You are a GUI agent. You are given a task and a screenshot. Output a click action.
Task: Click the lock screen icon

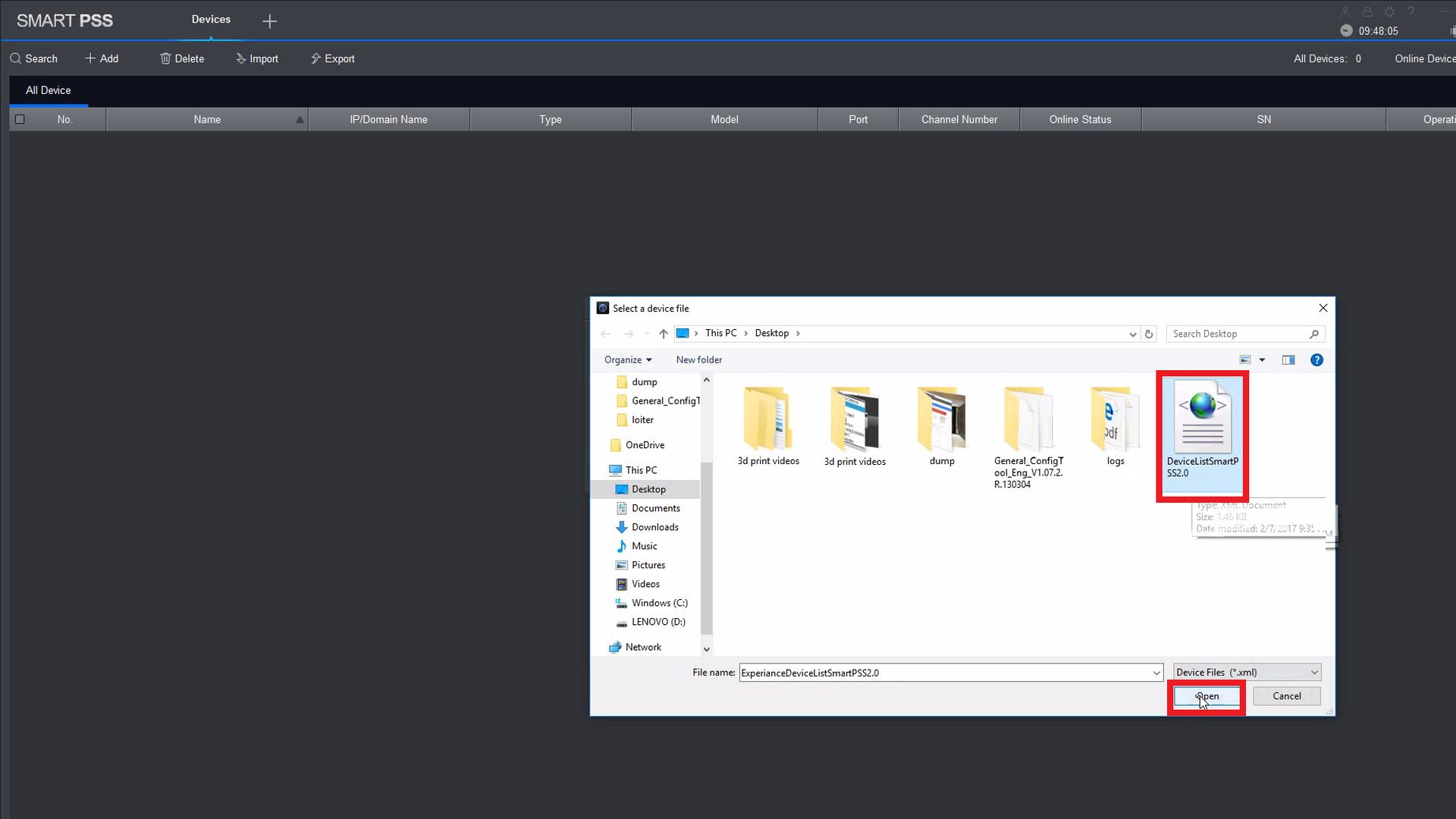click(1367, 12)
